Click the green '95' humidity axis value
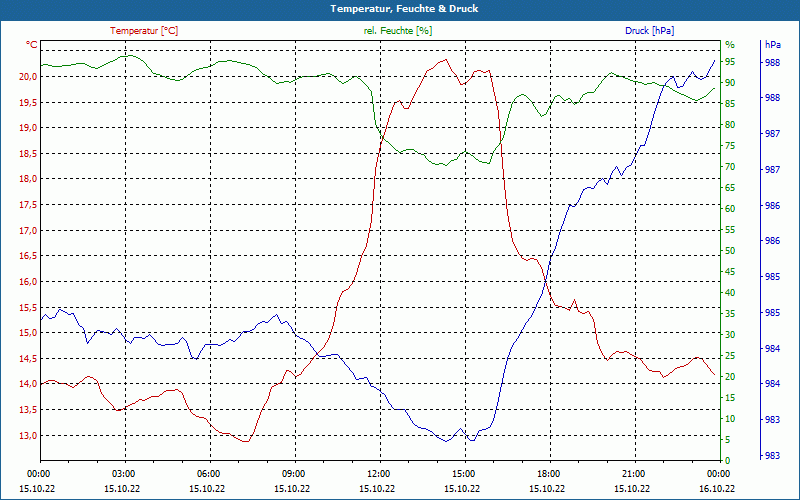The height and width of the screenshot is (500, 800). [730, 62]
